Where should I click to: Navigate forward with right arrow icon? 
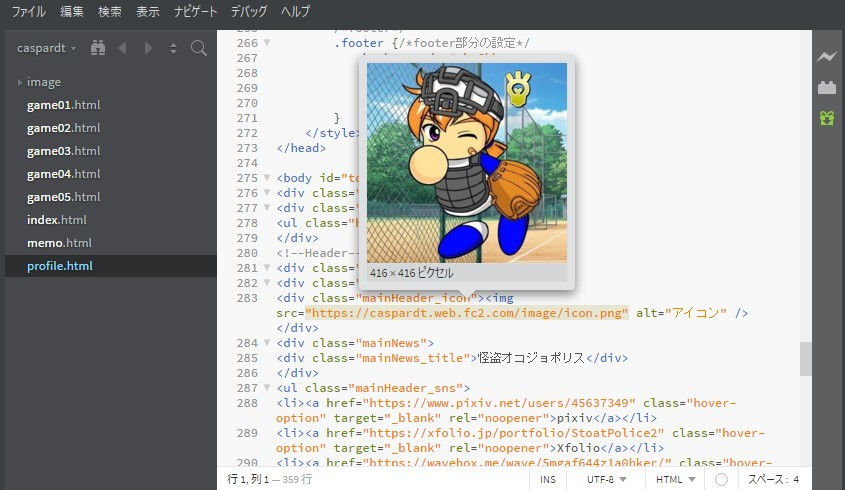(148, 48)
